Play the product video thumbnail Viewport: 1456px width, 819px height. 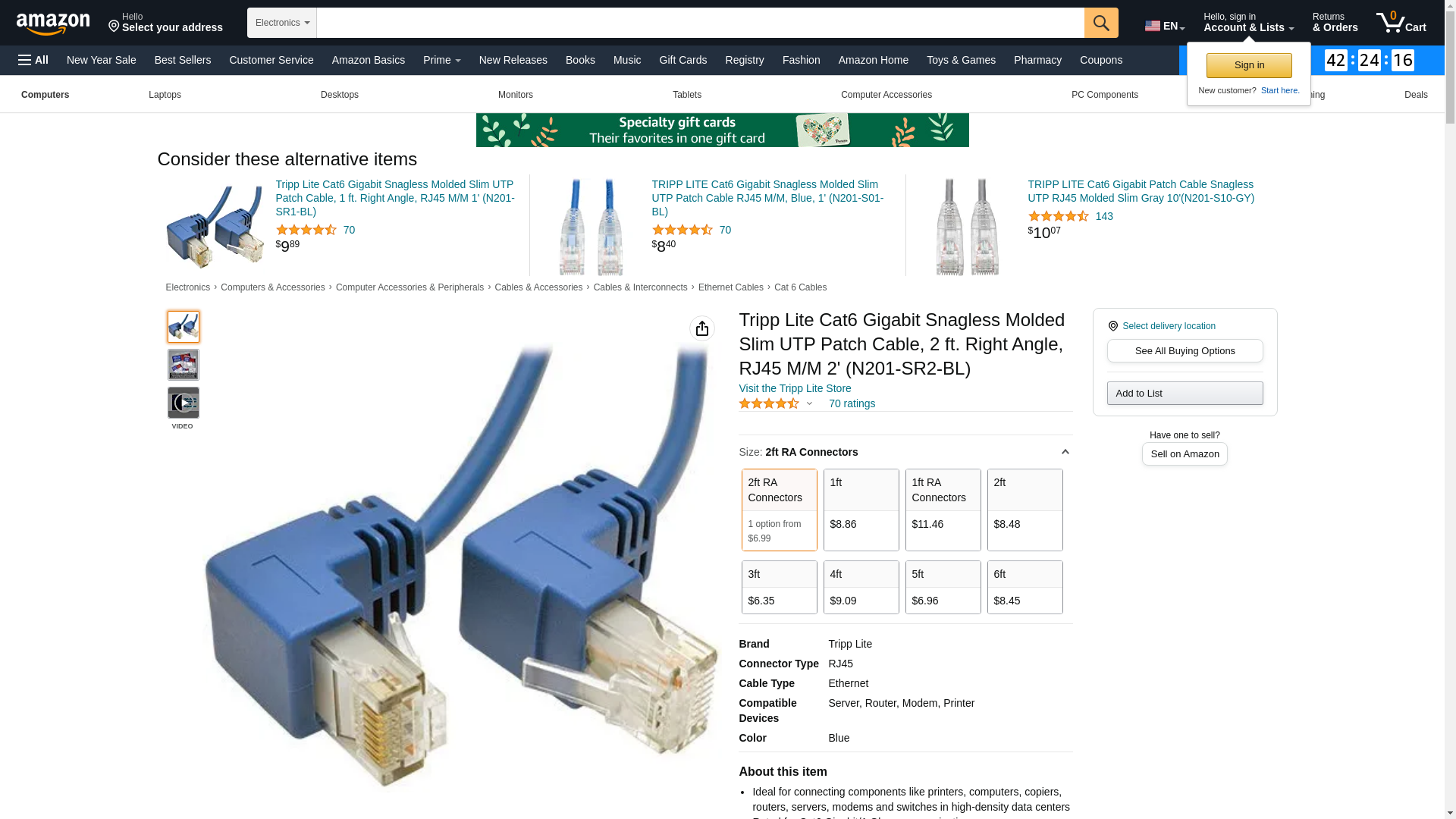pos(183,403)
